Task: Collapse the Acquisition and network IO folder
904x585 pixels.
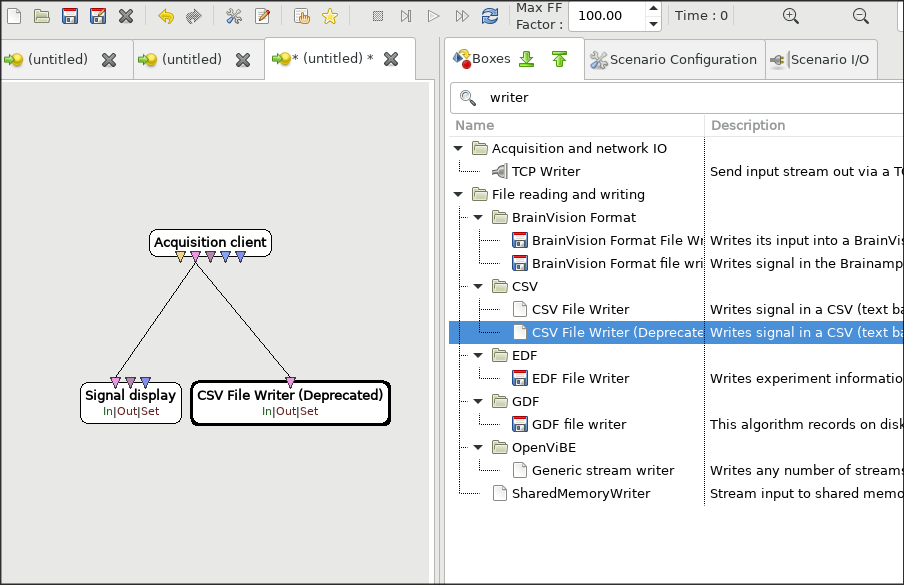Action: point(459,149)
